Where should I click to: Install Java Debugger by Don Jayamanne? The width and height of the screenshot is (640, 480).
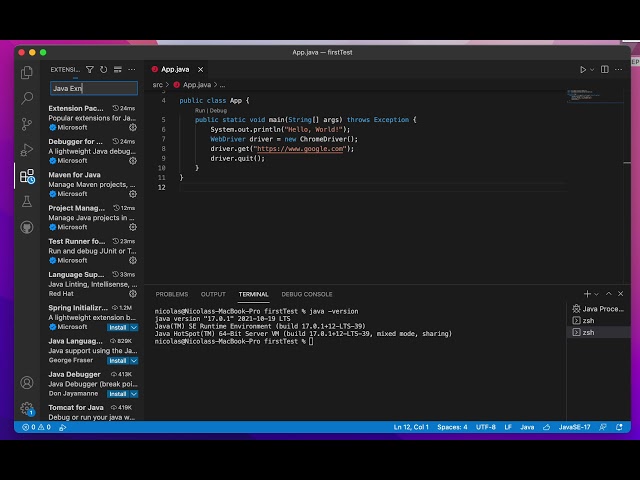pyautogui.click(x=118, y=394)
